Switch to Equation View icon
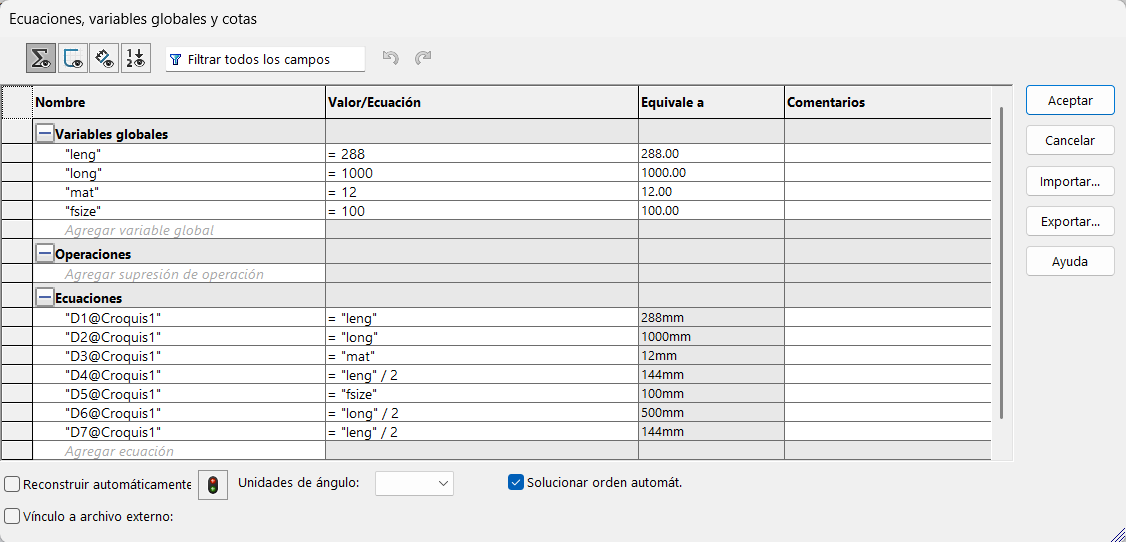Image resolution: width=1126 pixels, height=542 pixels. click(x=41, y=59)
